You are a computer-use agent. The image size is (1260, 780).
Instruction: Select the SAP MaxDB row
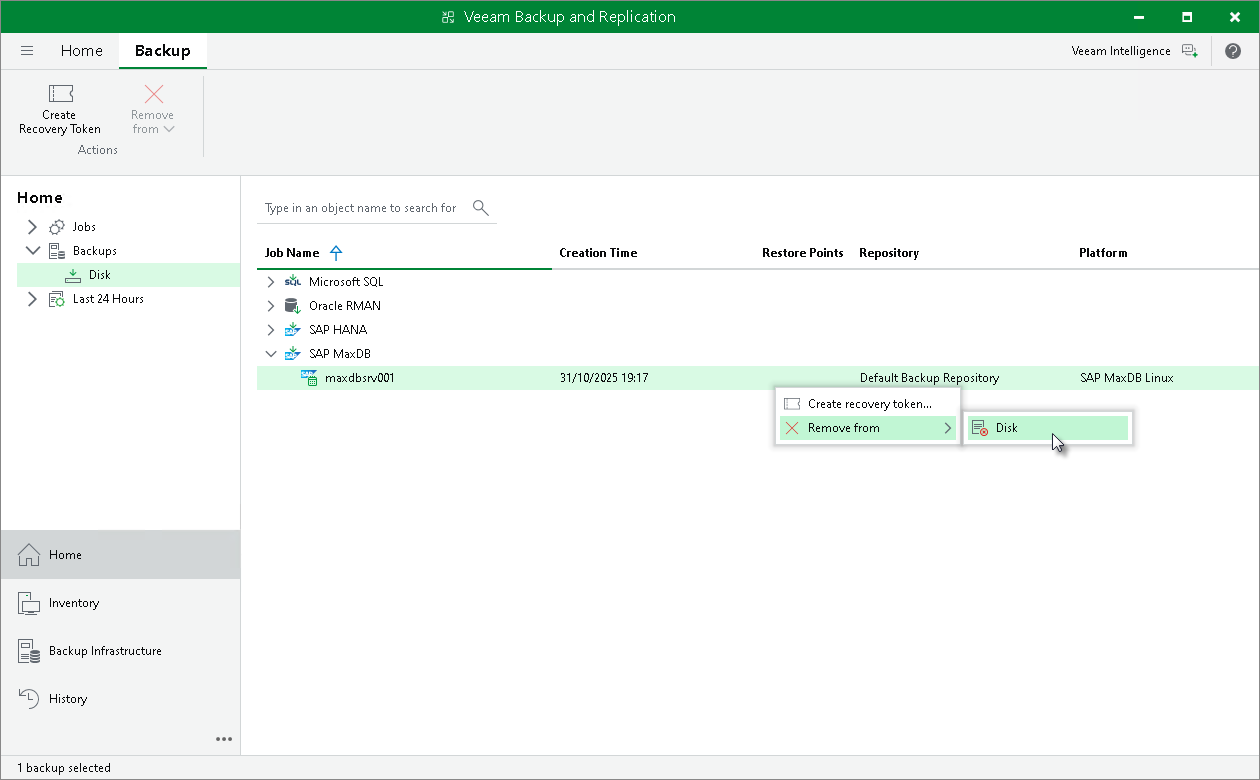[758, 354]
